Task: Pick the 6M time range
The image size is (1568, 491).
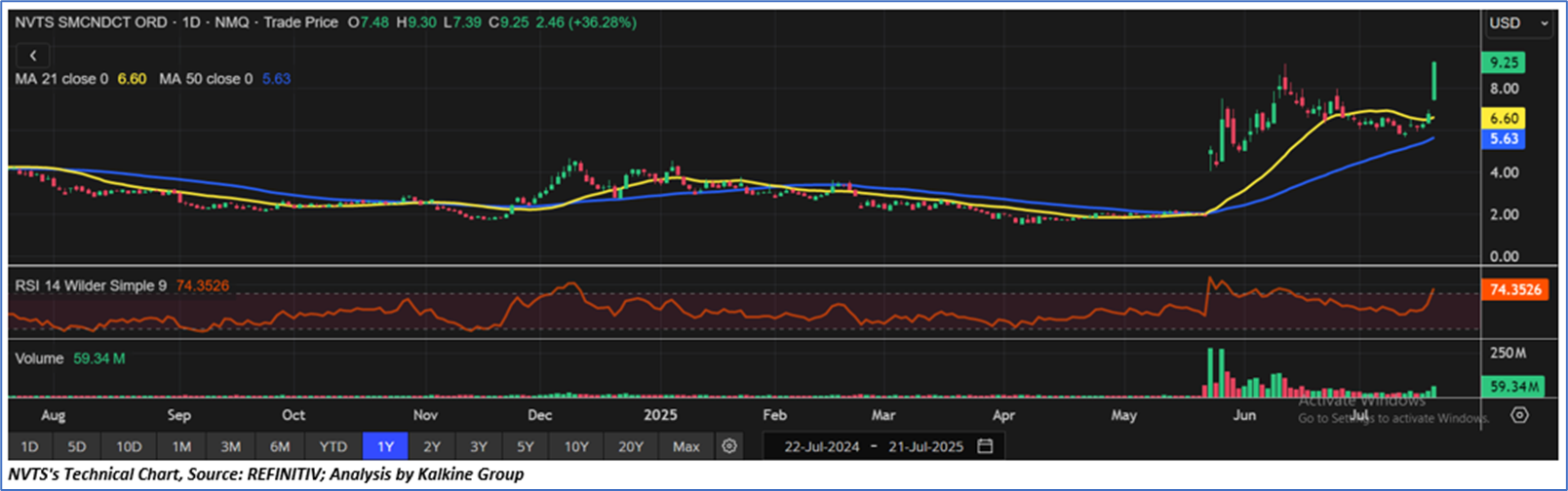Action: click(x=280, y=446)
